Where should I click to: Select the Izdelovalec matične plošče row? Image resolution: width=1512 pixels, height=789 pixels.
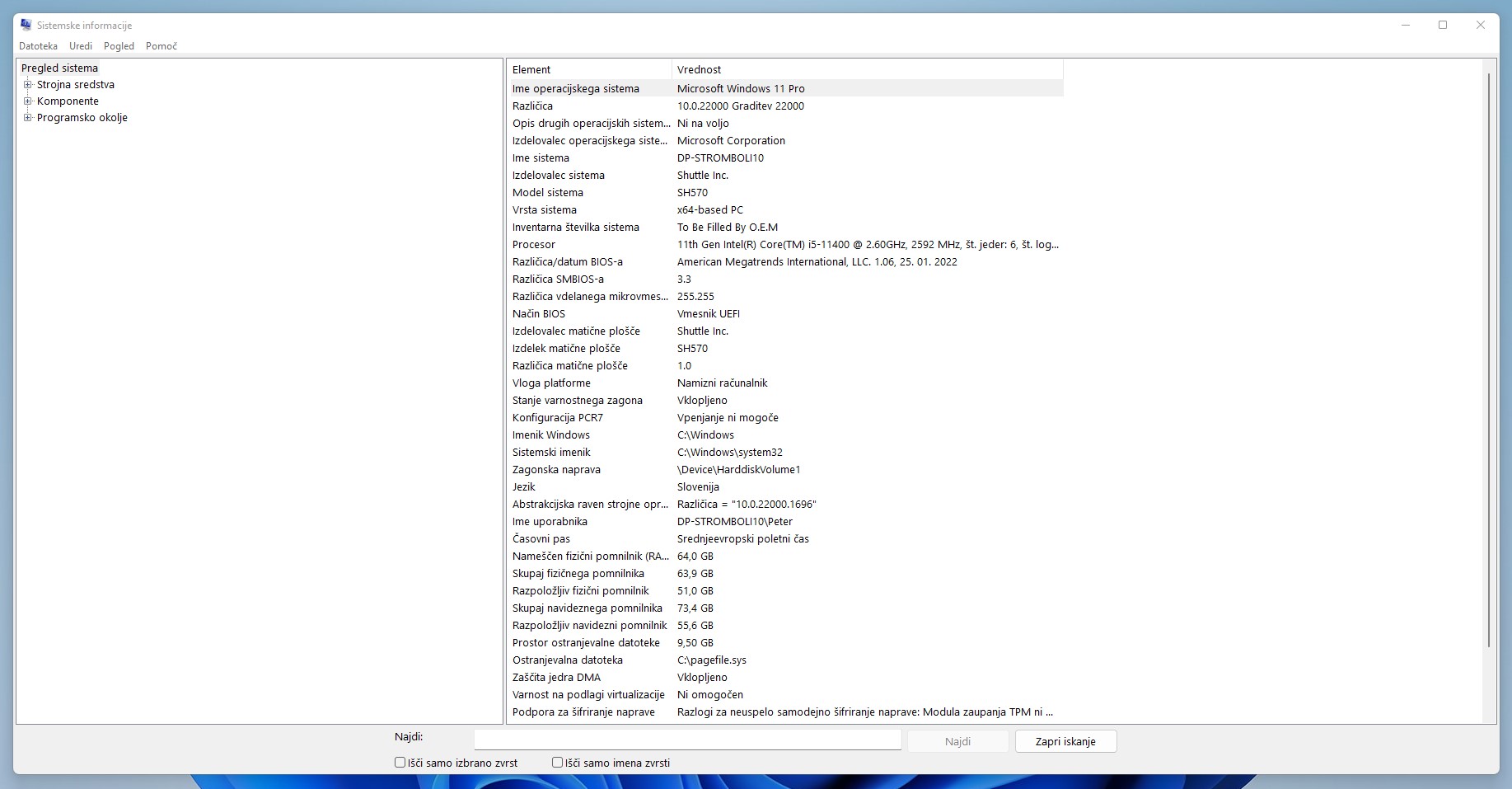pos(785,331)
